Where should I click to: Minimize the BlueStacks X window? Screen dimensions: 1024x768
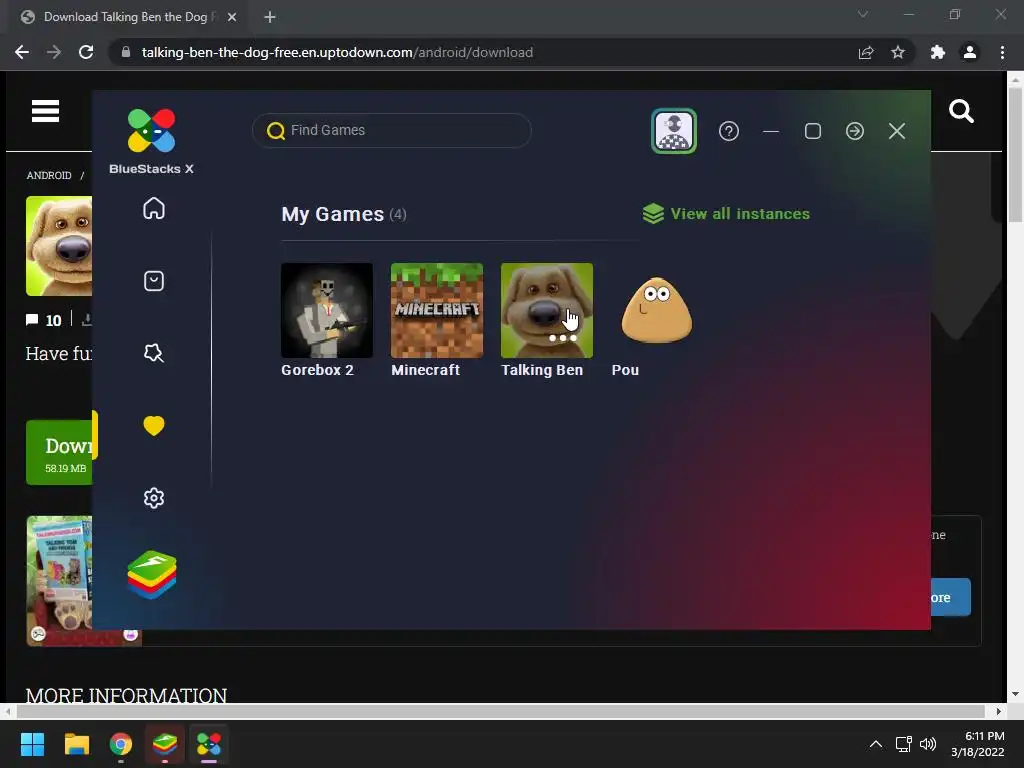click(x=771, y=131)
